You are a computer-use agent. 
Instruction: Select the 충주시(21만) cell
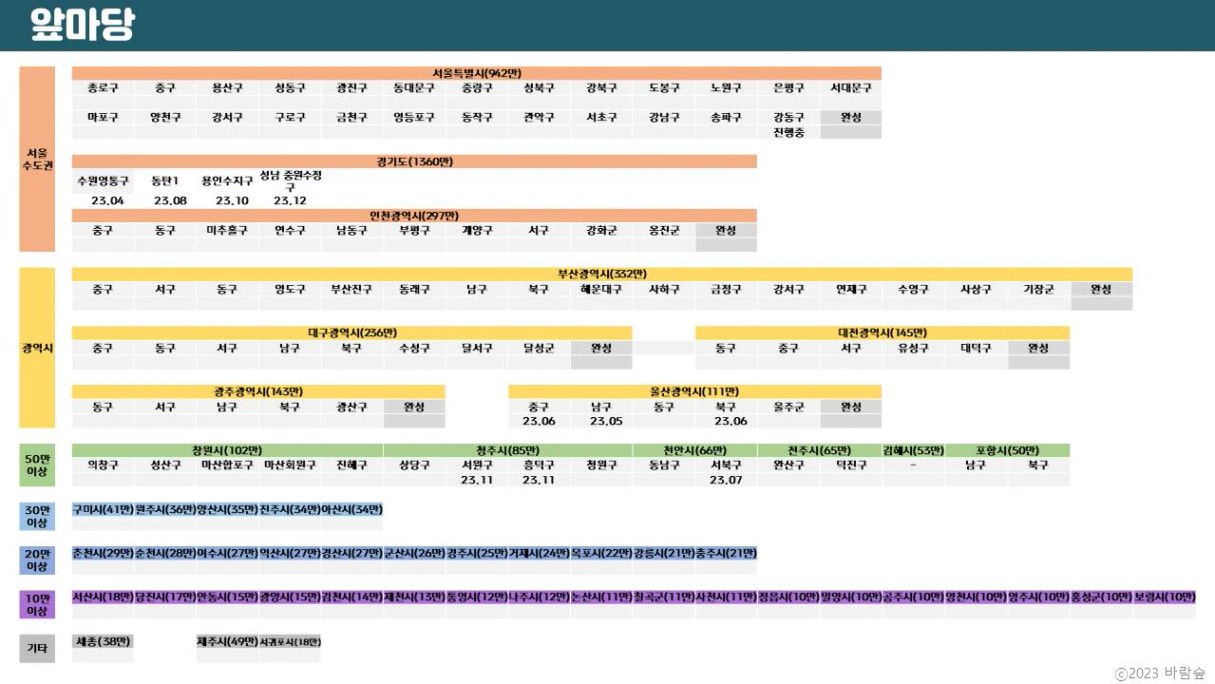(x=726, y=553)
